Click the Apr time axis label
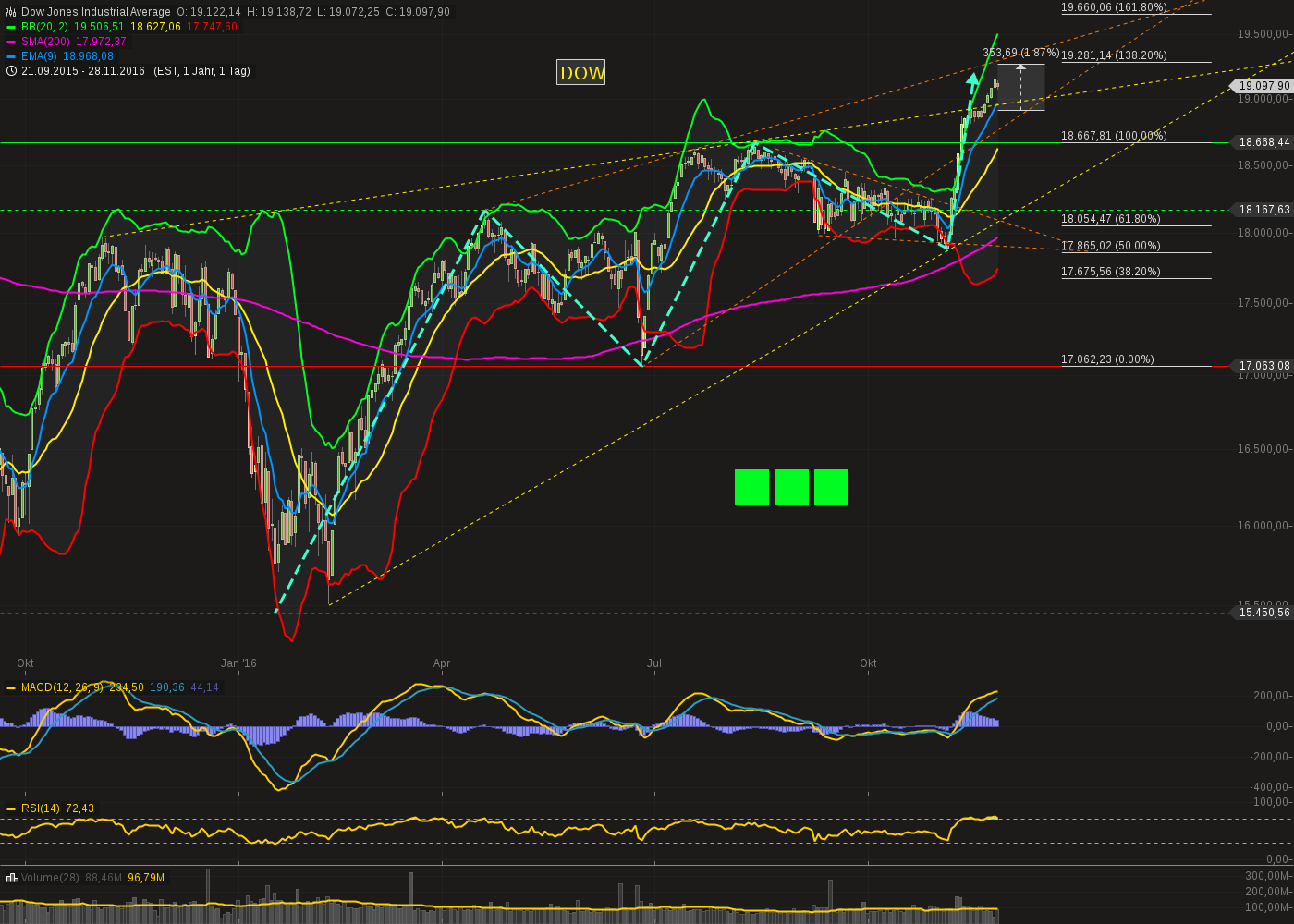Image resolution: width=1294 pixels, height=924 pixels. coord(442,663)
